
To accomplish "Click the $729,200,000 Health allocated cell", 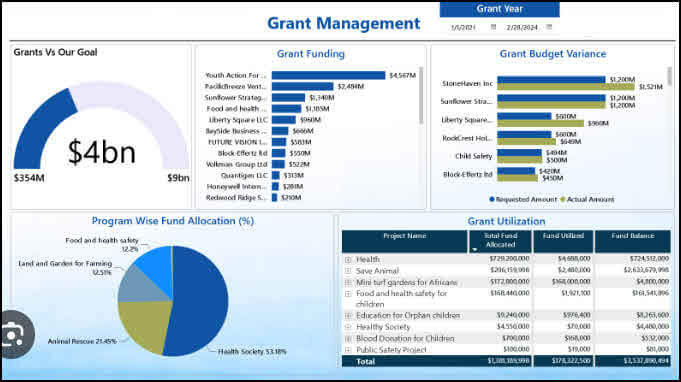I will (x=509, y=259).
